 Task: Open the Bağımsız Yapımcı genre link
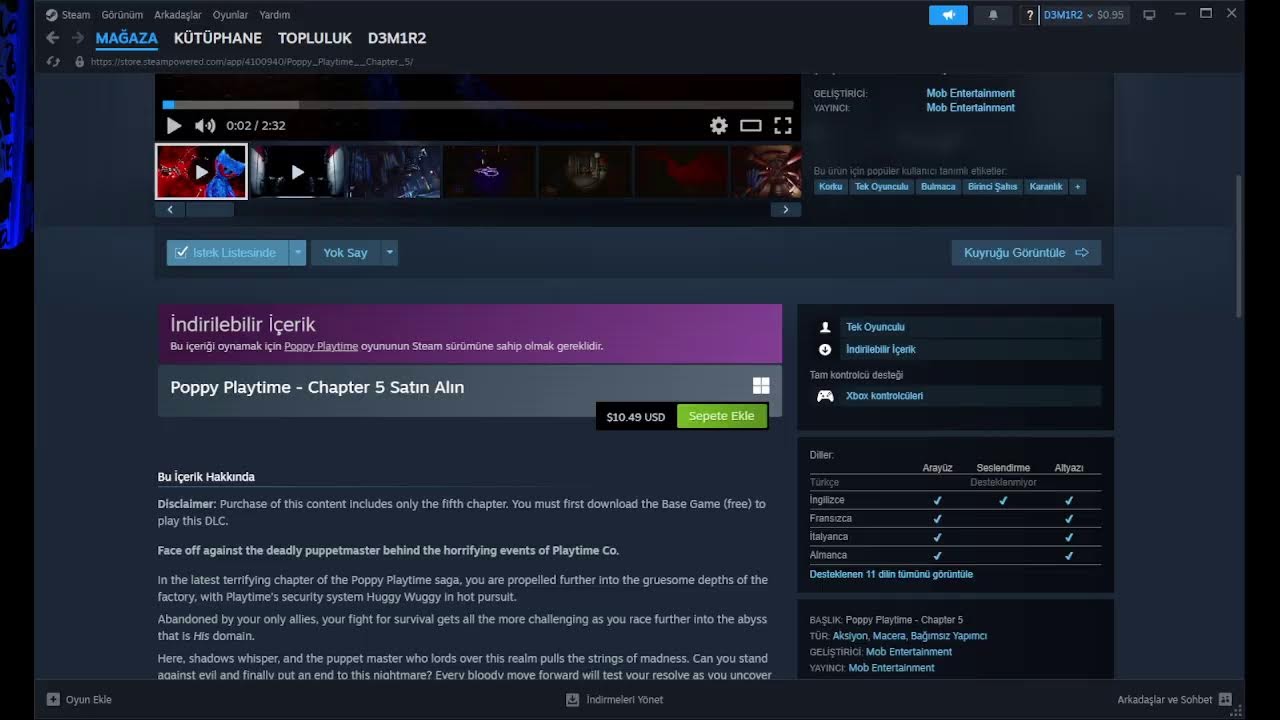[x=949, y=636]
